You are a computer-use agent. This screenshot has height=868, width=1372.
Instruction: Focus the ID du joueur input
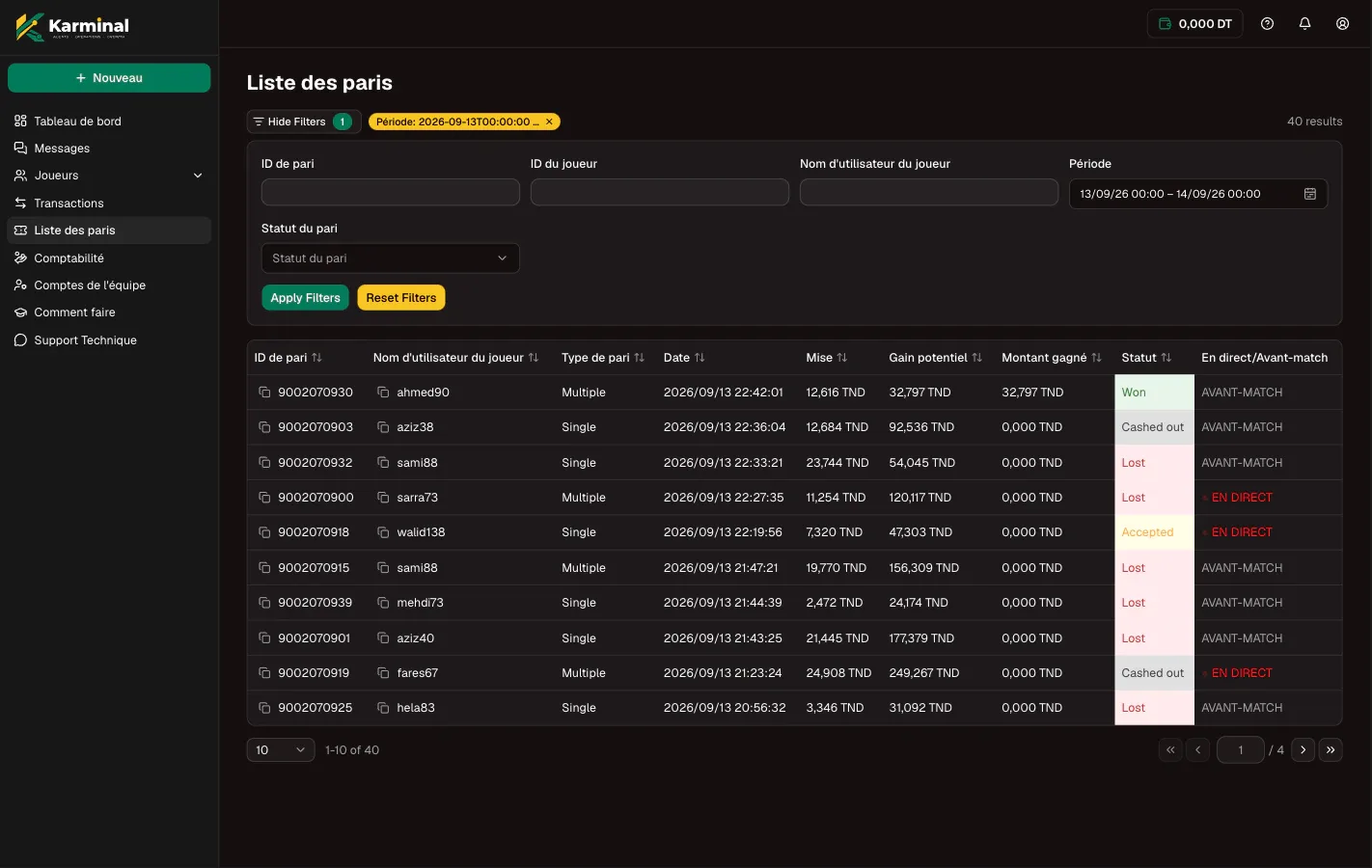(660, 193)
